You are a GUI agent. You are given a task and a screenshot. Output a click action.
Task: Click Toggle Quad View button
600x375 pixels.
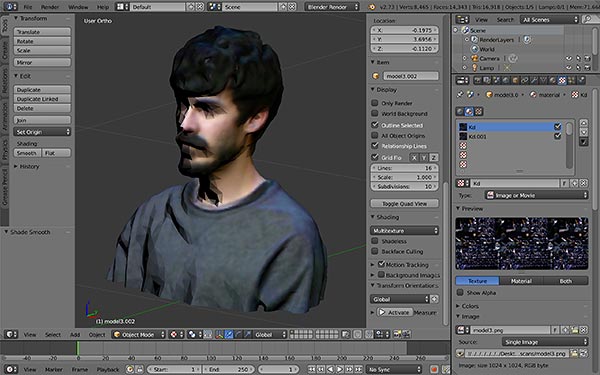point(404,204)
